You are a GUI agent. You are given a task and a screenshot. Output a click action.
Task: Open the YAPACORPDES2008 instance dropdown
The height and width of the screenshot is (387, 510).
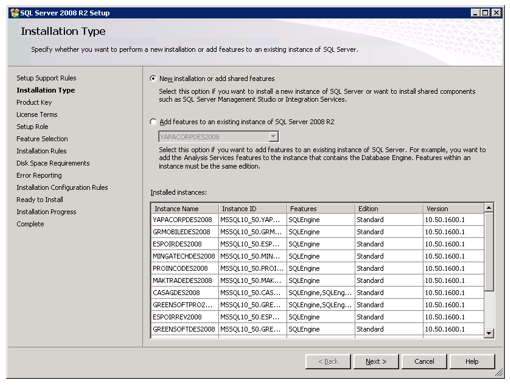click(x=273, y=137)
